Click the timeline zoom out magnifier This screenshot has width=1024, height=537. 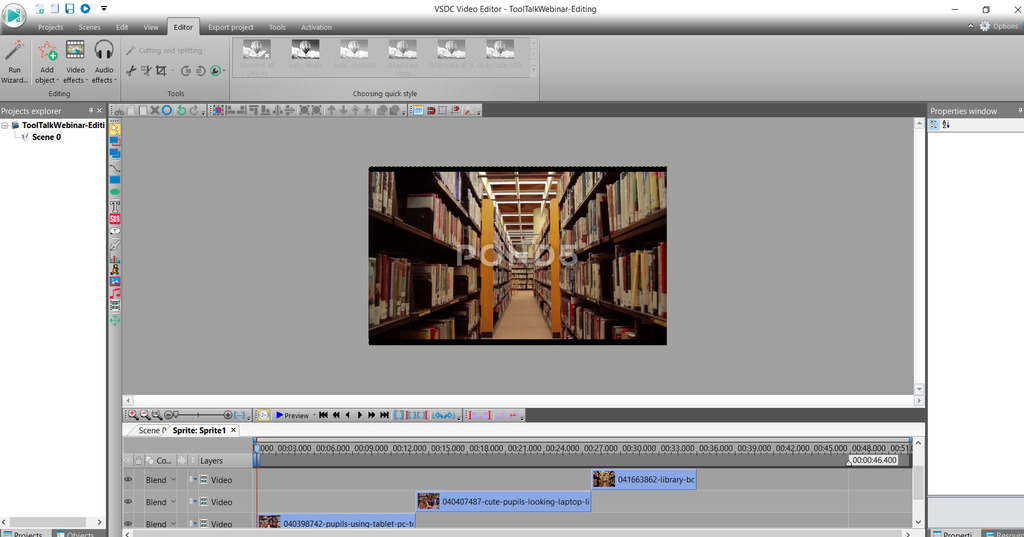coord(145,415)
